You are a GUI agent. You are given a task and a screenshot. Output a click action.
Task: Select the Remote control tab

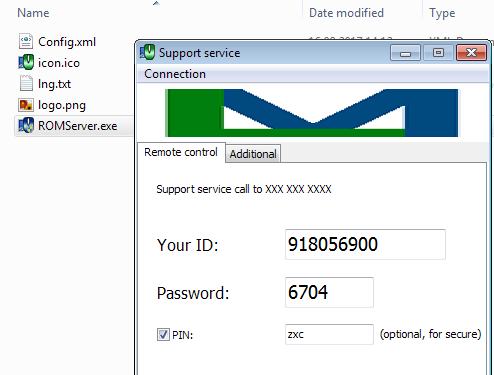coord(181,152)
